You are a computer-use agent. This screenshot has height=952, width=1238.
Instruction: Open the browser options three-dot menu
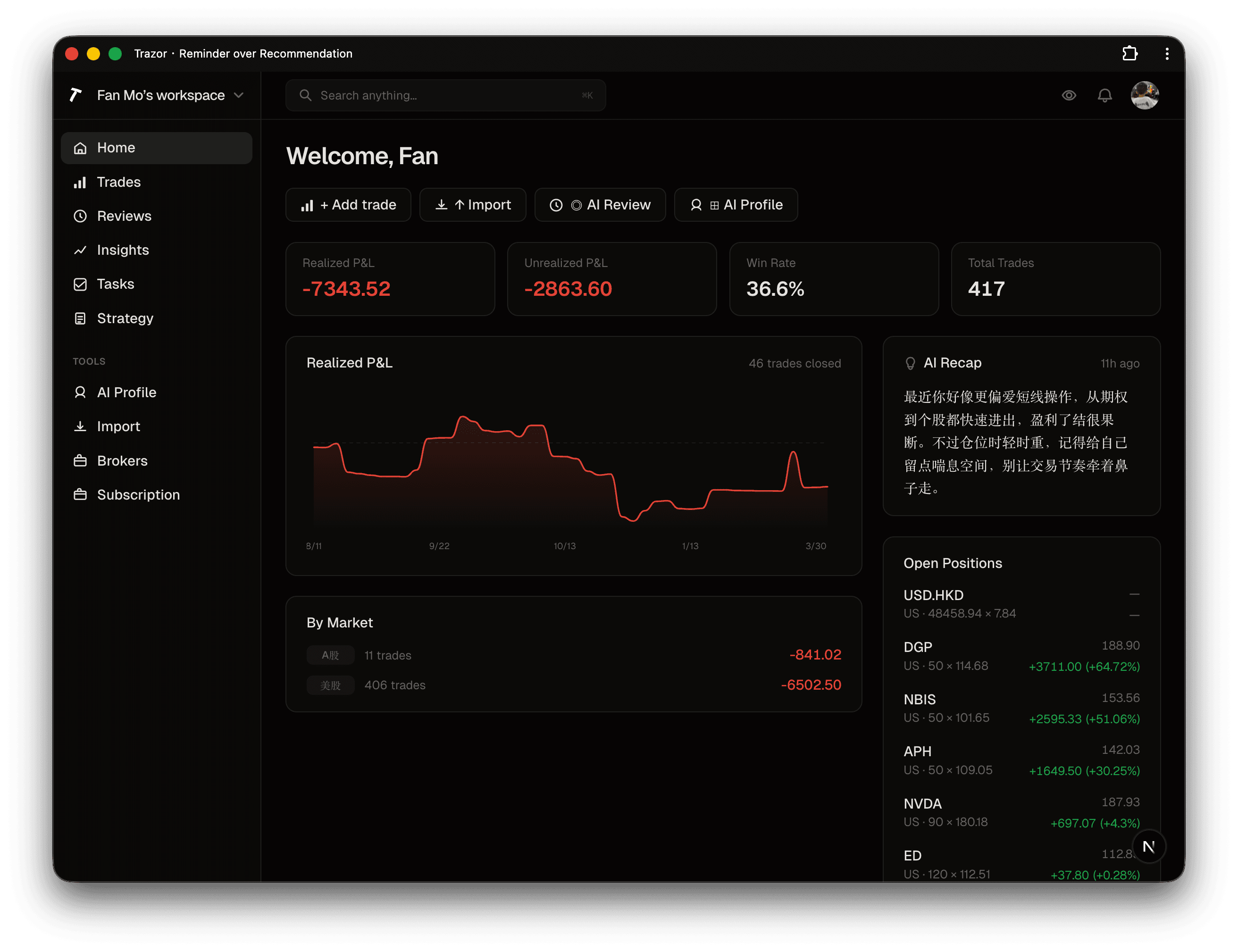pyautogui.click(x=1167, y=53)
